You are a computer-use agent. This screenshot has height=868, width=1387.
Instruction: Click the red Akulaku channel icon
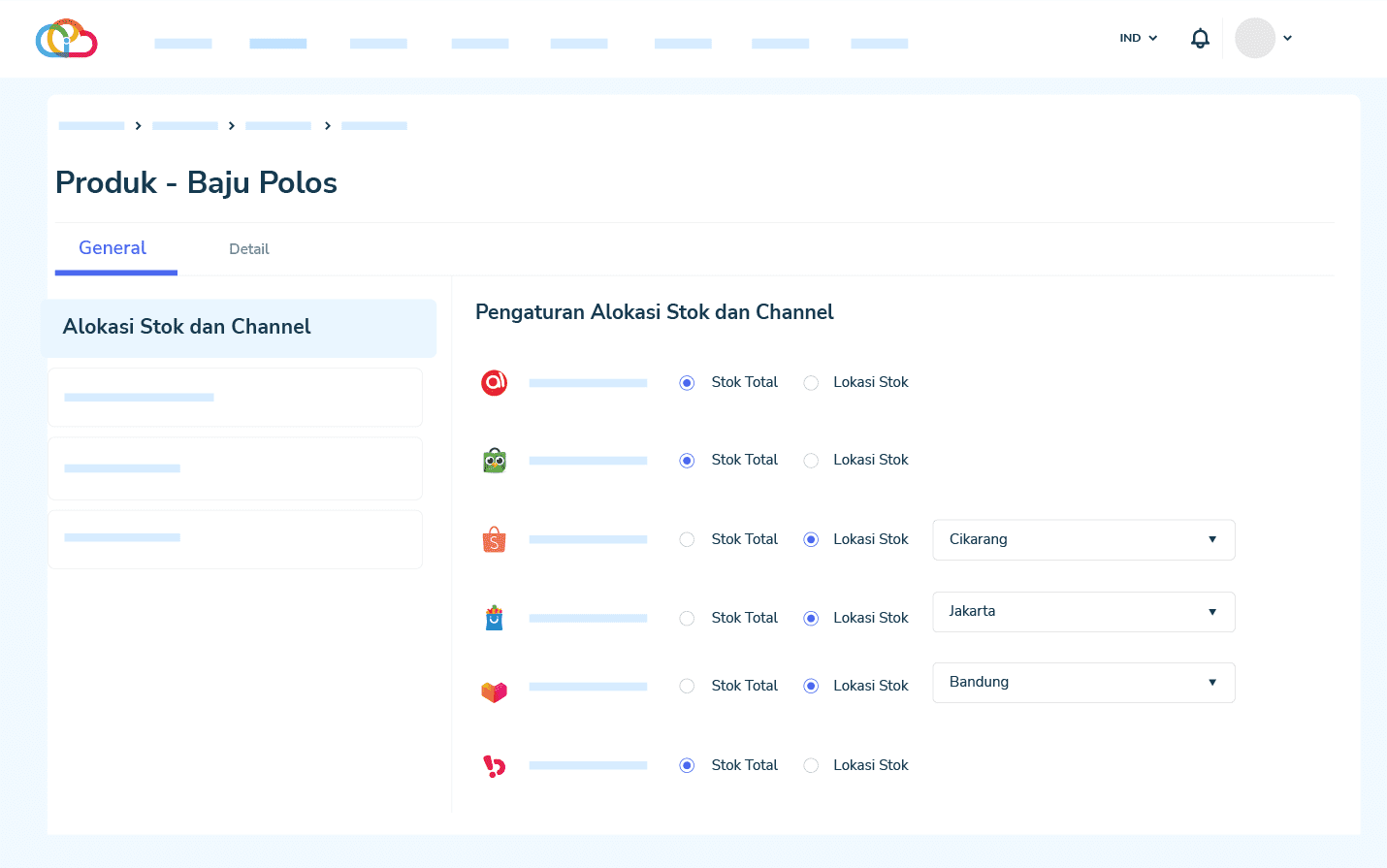[x=494, y=383]
